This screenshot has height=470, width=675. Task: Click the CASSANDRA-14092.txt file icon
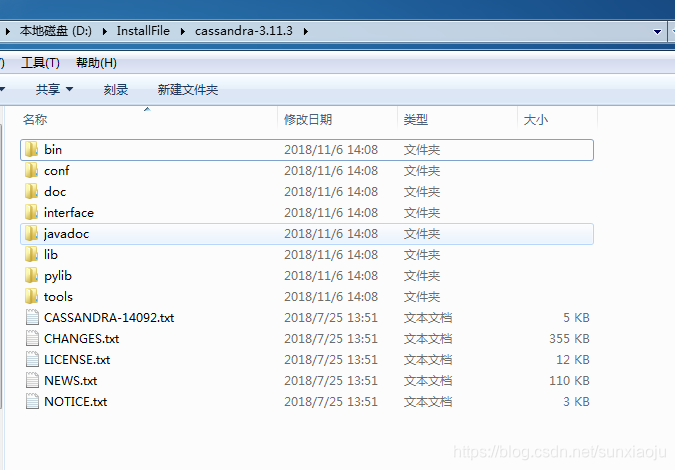point(32,318)
